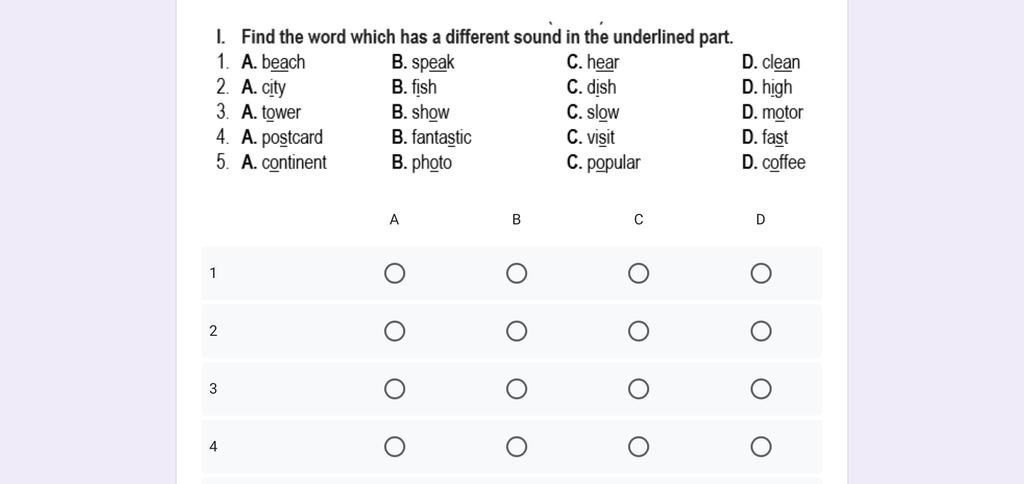Image resolution: width=1024 pixels, height=484 pixels.
Task: Mark option C for question 4
Action: 639,447
